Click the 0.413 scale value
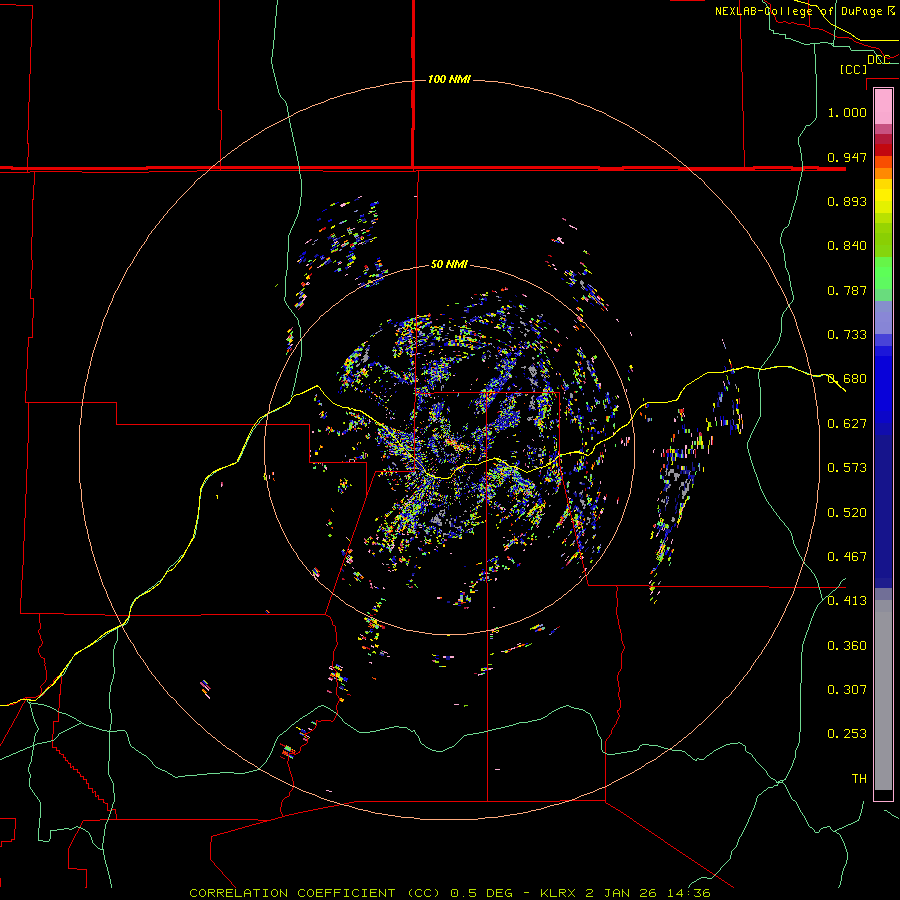900x900 pixels. tap(847, 601)
